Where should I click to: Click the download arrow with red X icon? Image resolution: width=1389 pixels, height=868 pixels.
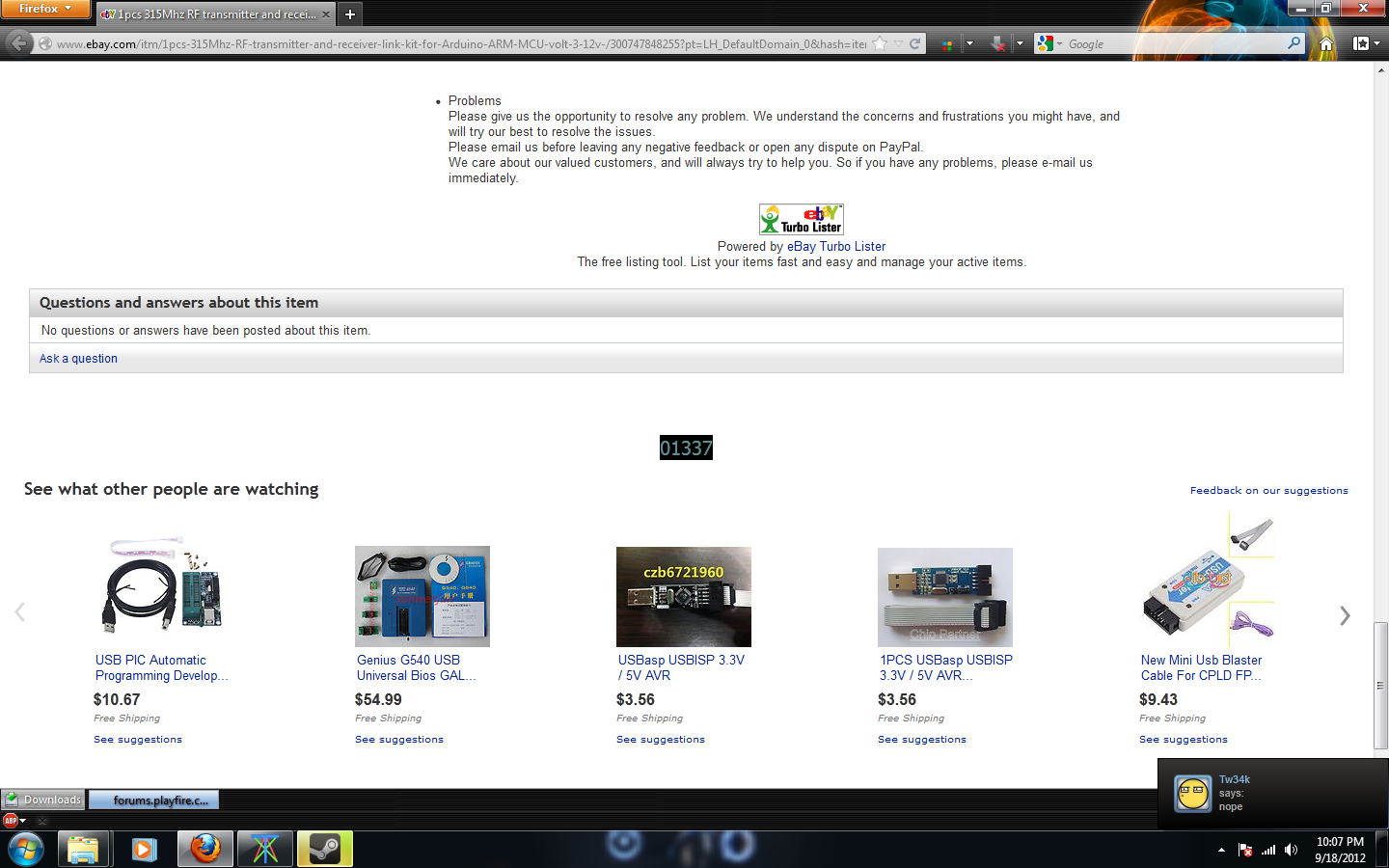(997, 43)
